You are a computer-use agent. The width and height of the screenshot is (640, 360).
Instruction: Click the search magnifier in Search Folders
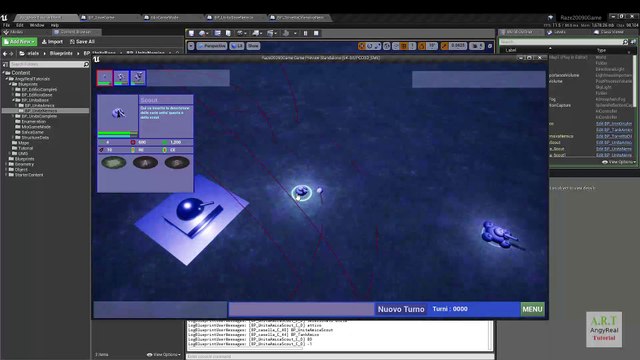coord(86,64)
